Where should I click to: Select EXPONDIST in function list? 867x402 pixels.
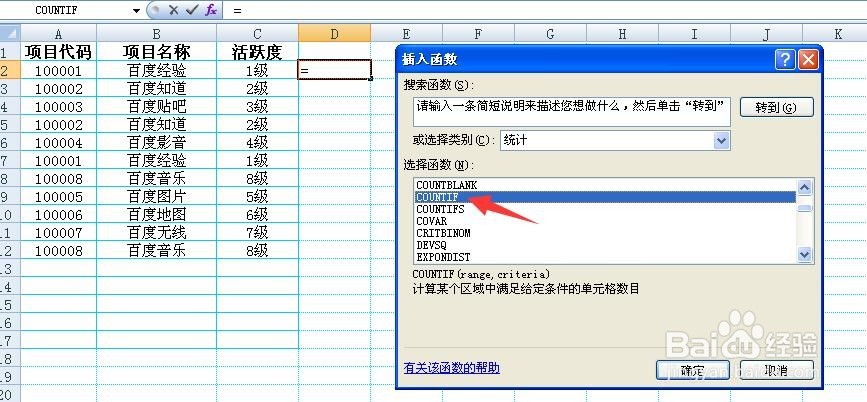(x=605, y=257)
